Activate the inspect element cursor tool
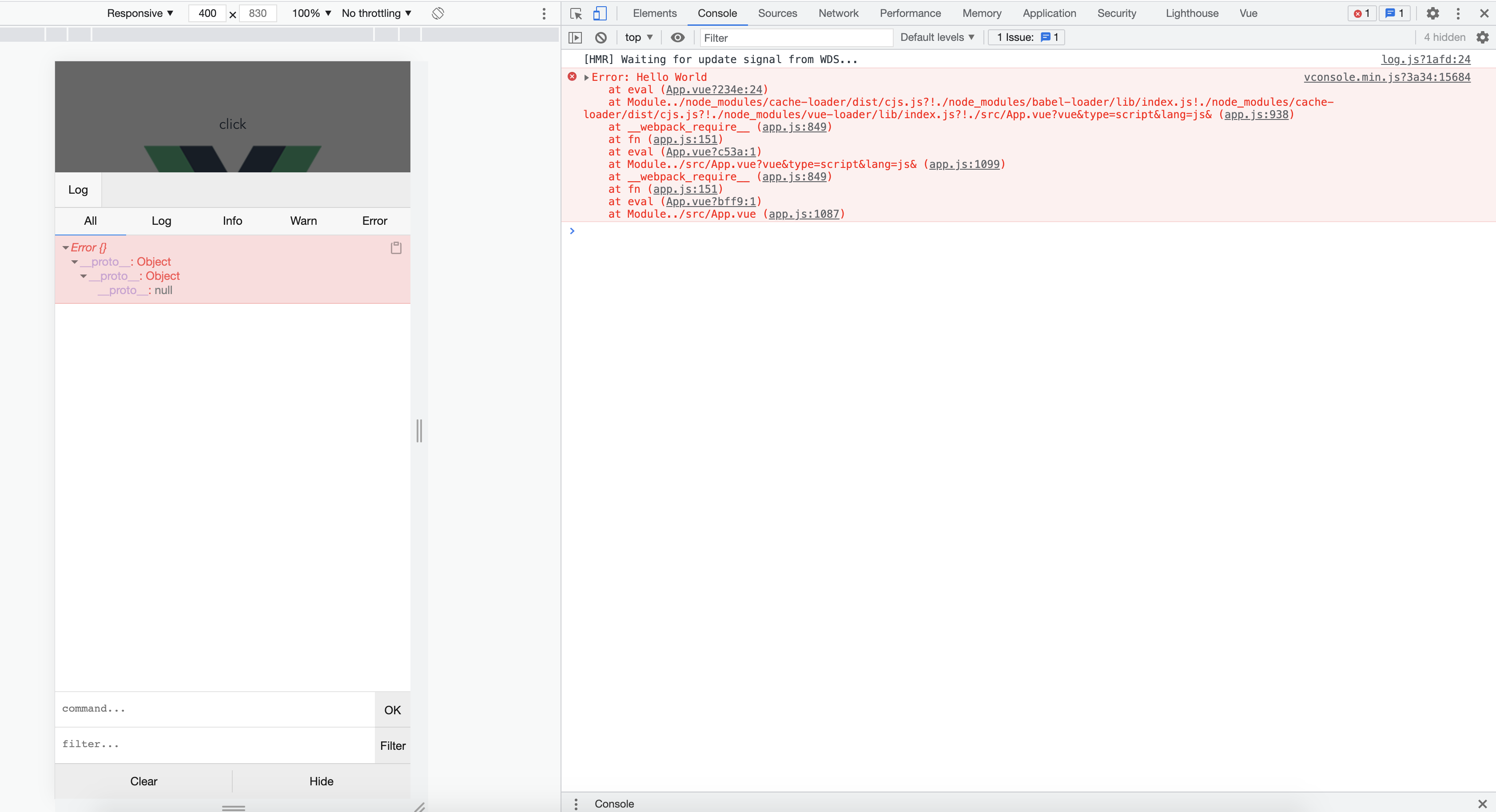The image size is (1496, 812). click(575, 13)
